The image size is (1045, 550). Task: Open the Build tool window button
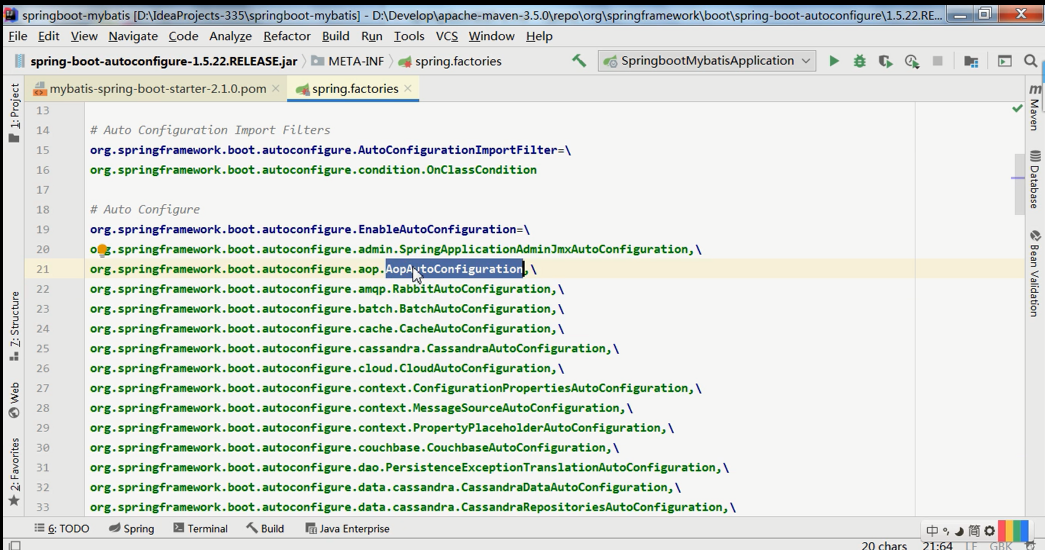point(265,529)
